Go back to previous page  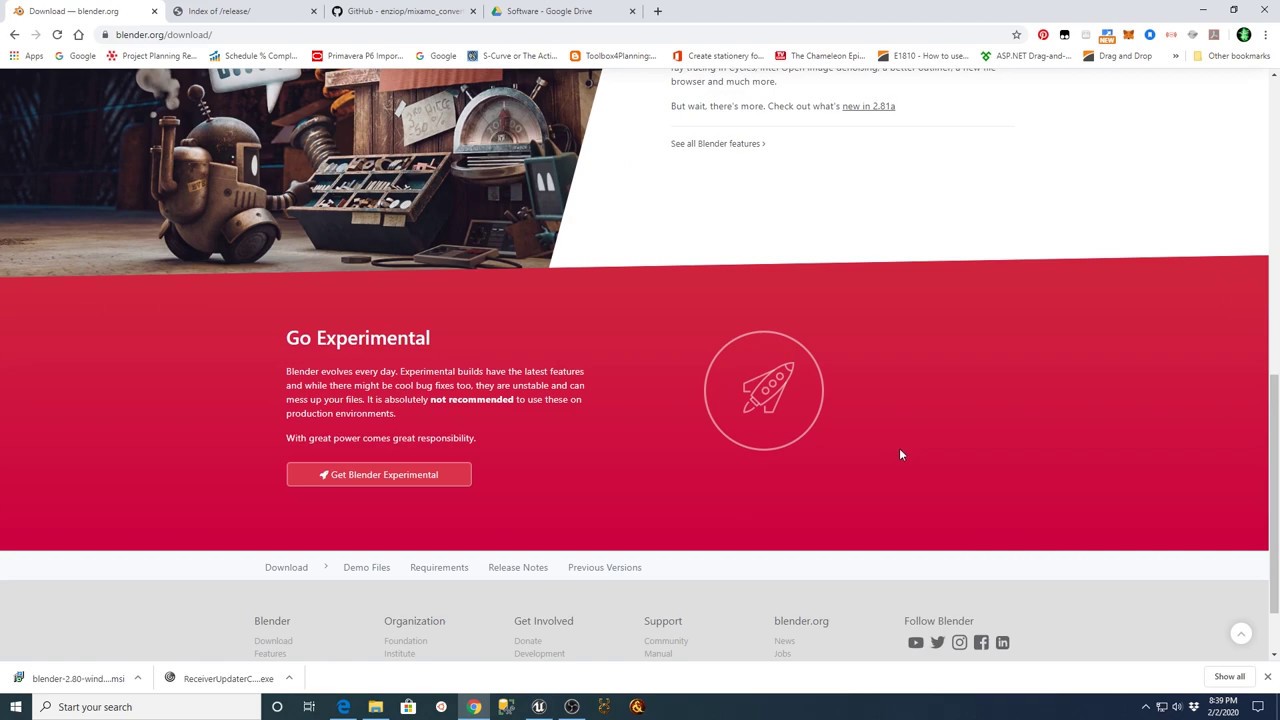[15, 34]
